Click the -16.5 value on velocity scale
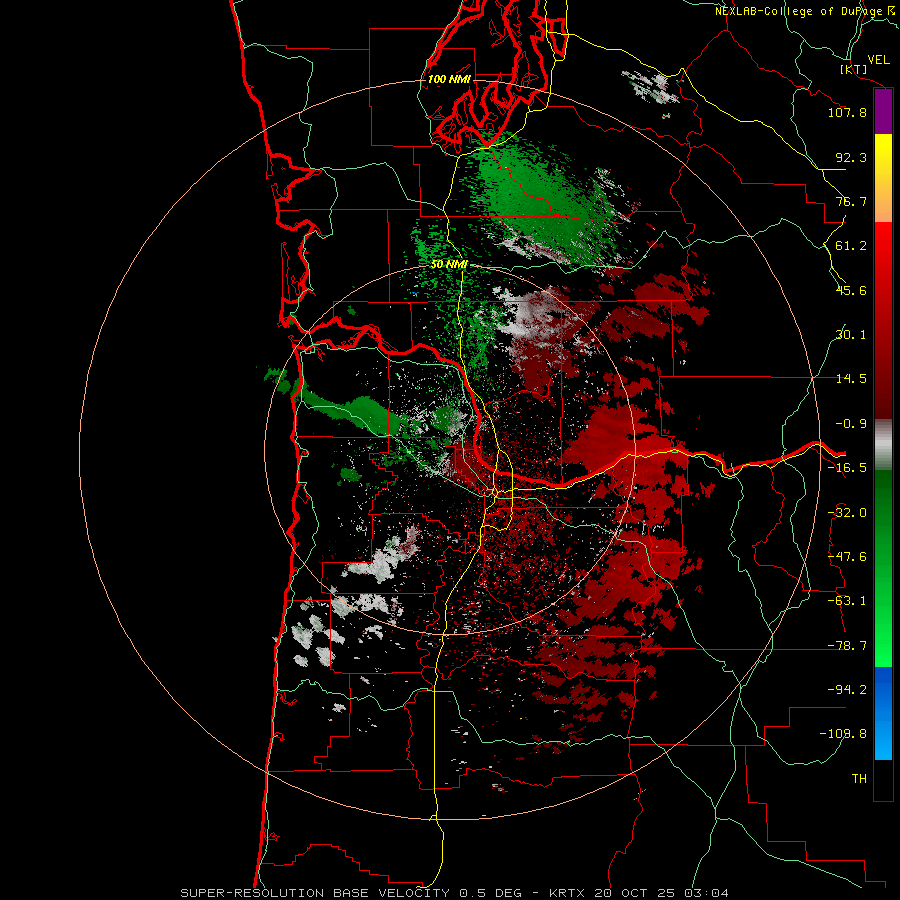This screenshot has height=900, width=900. [847, 468]
